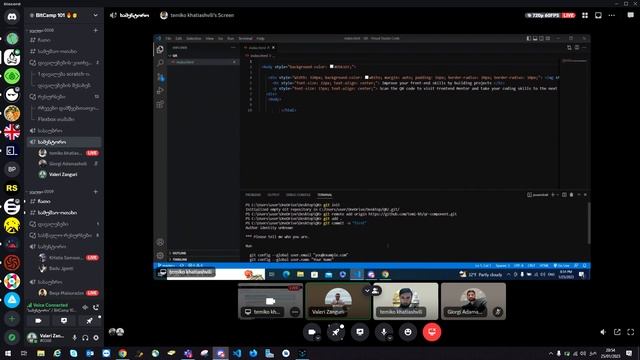Click Valeri Zangari user profile in bottom panel
Viewport: 640px width, 360px height.
(46, 338)
